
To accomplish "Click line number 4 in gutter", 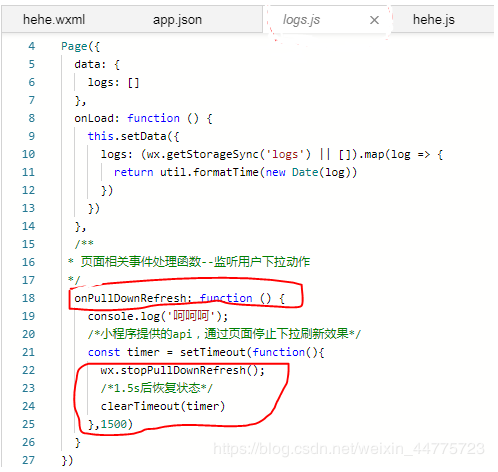I will (x=31, y=46).
